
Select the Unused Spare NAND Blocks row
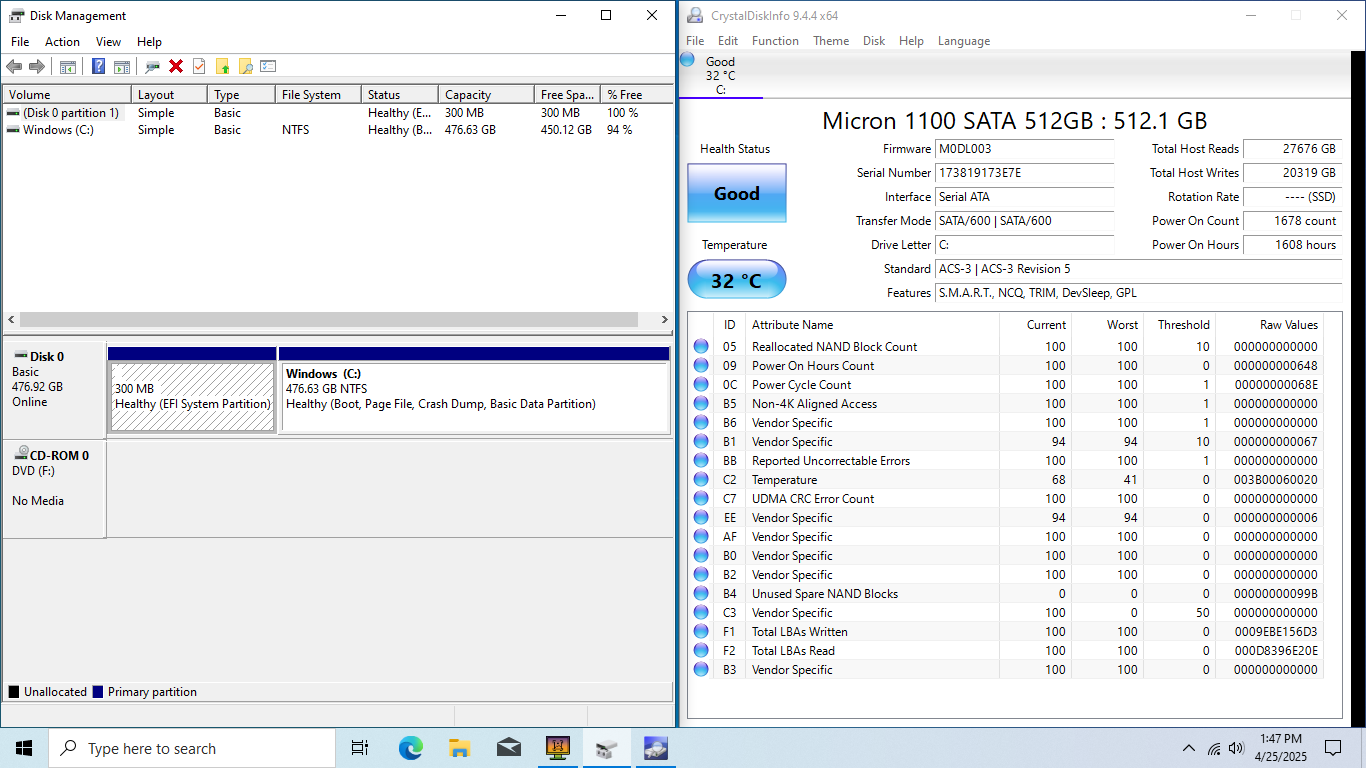coord(1006,594)
